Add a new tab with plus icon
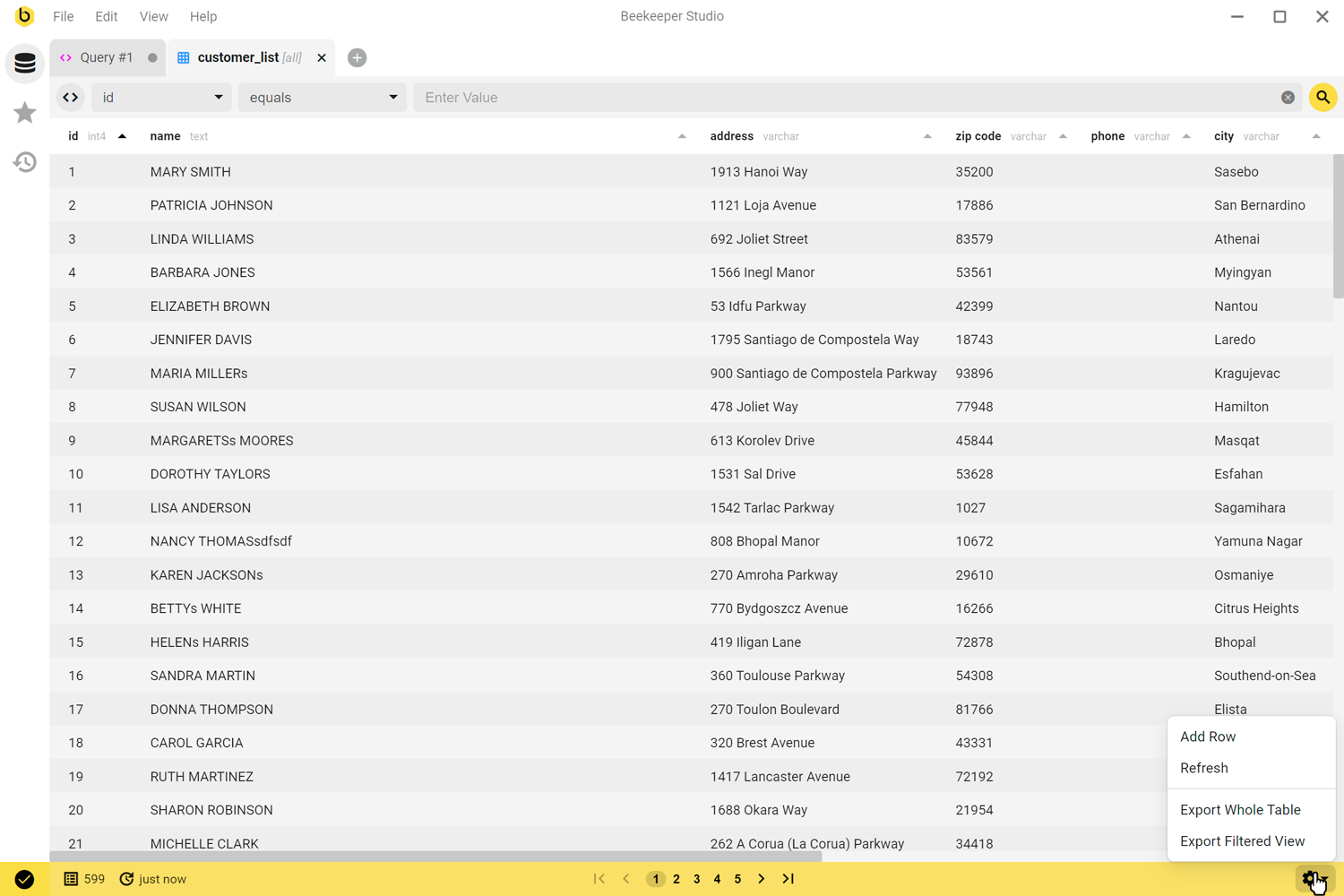Screen dimensions: 1344x896 (x=357, y=57)
